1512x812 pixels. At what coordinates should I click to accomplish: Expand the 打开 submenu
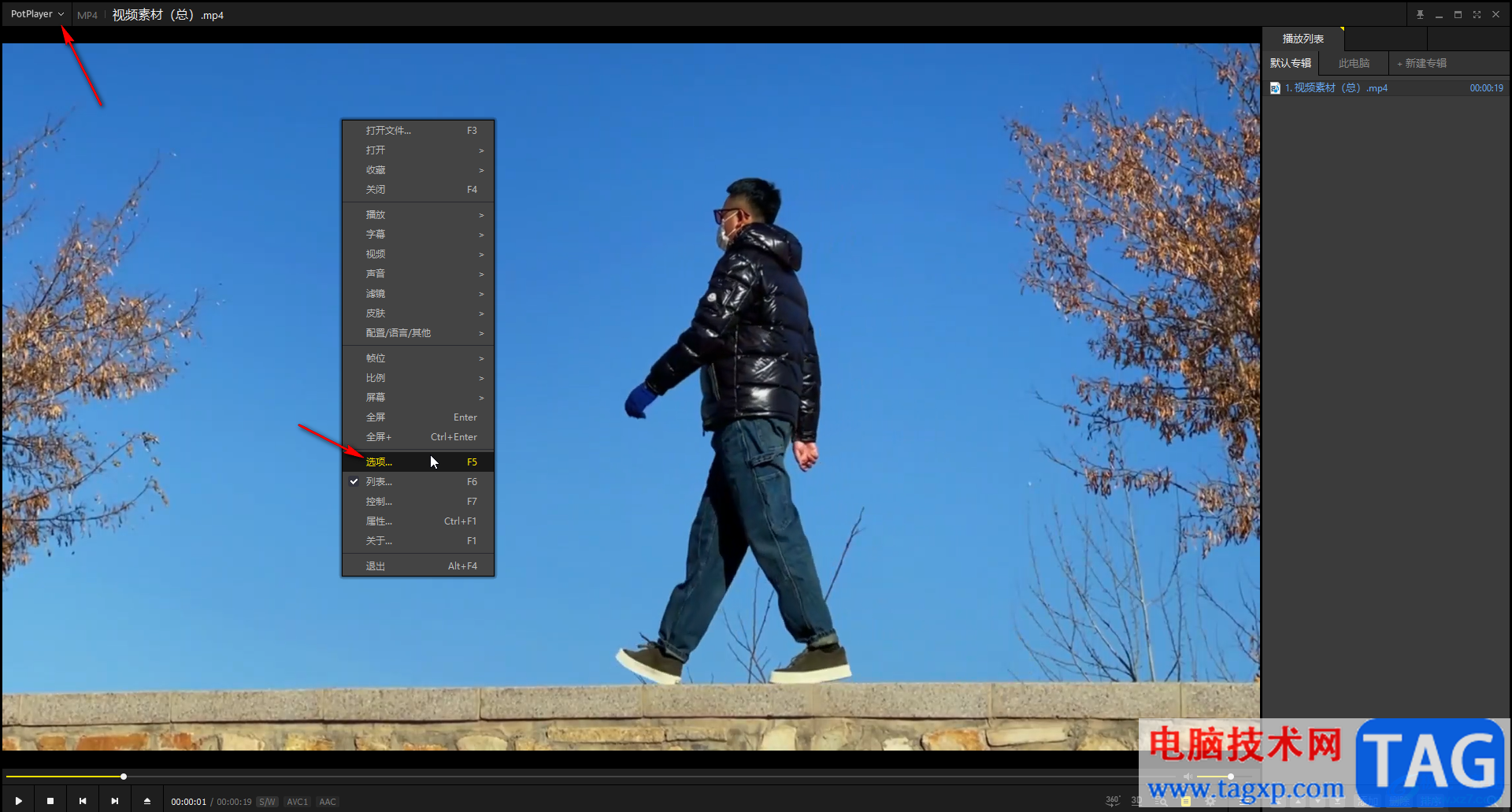418,150
